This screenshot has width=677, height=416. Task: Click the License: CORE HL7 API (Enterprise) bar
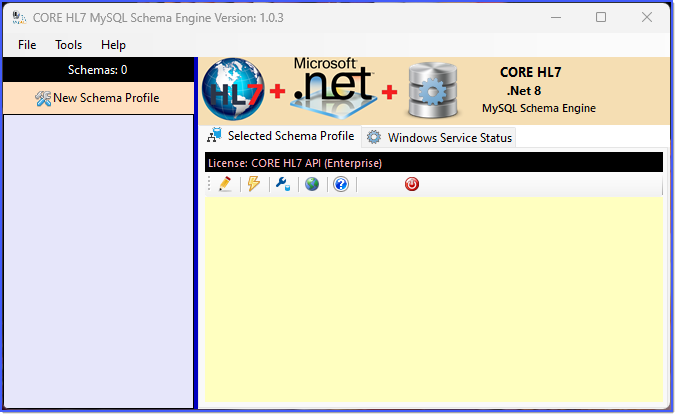433,163
